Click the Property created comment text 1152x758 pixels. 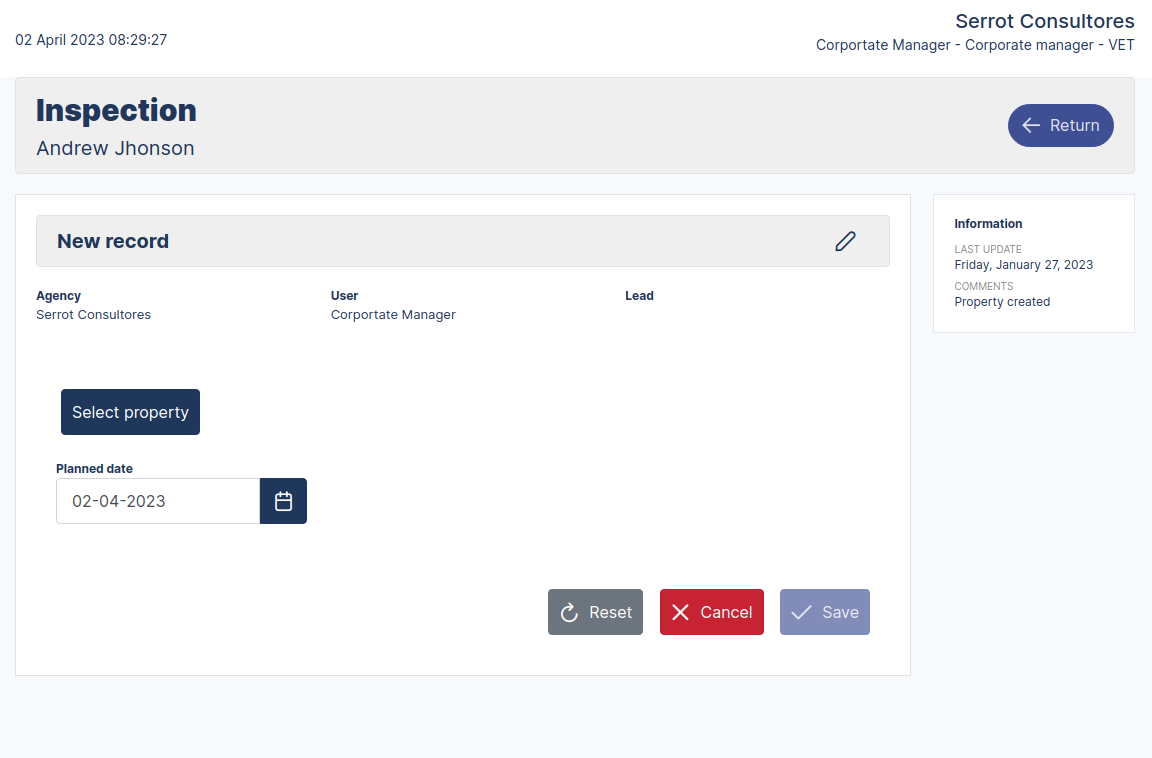click(x=1002, y=302)
